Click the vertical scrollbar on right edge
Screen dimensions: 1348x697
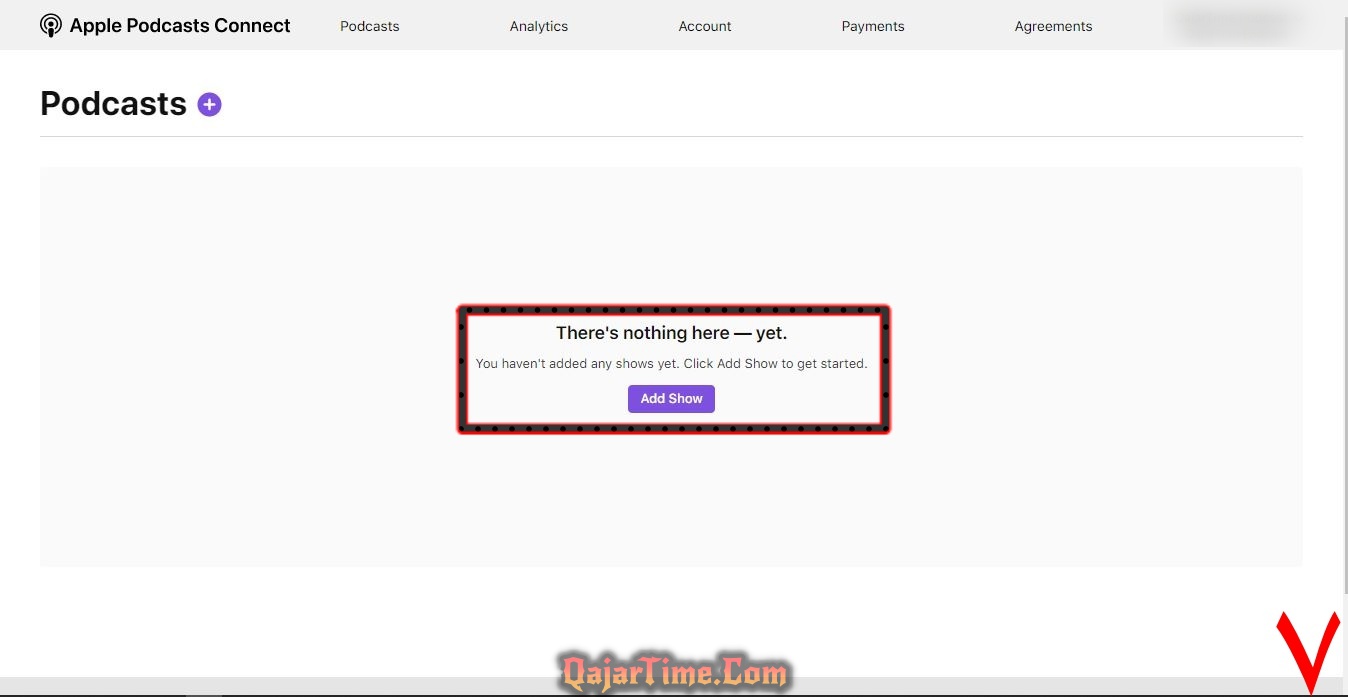1343,300
